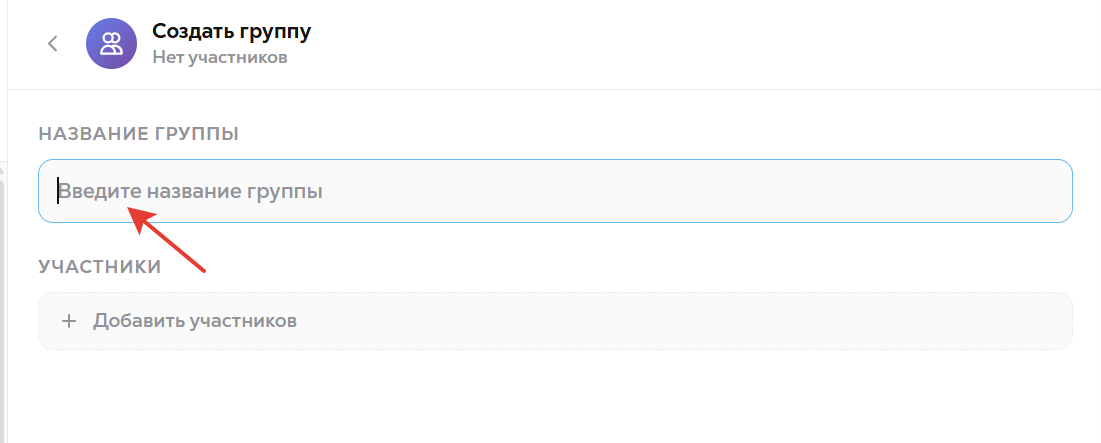Click the Нет участников subtitle

(220, 58)
